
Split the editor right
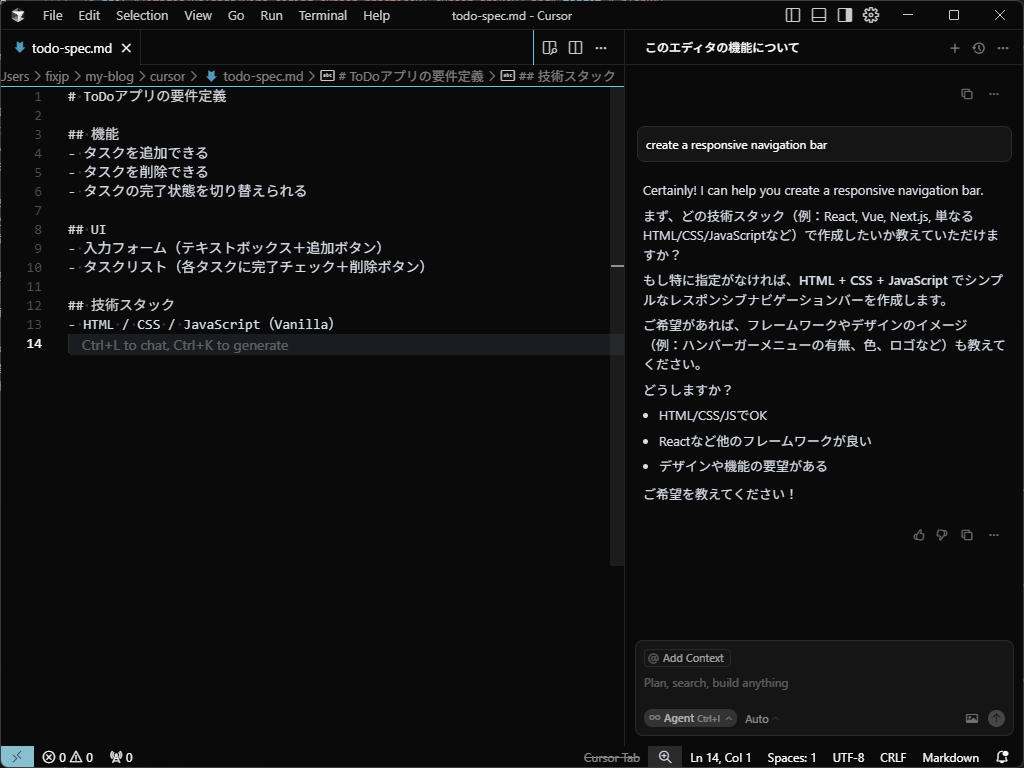(575, 48)
